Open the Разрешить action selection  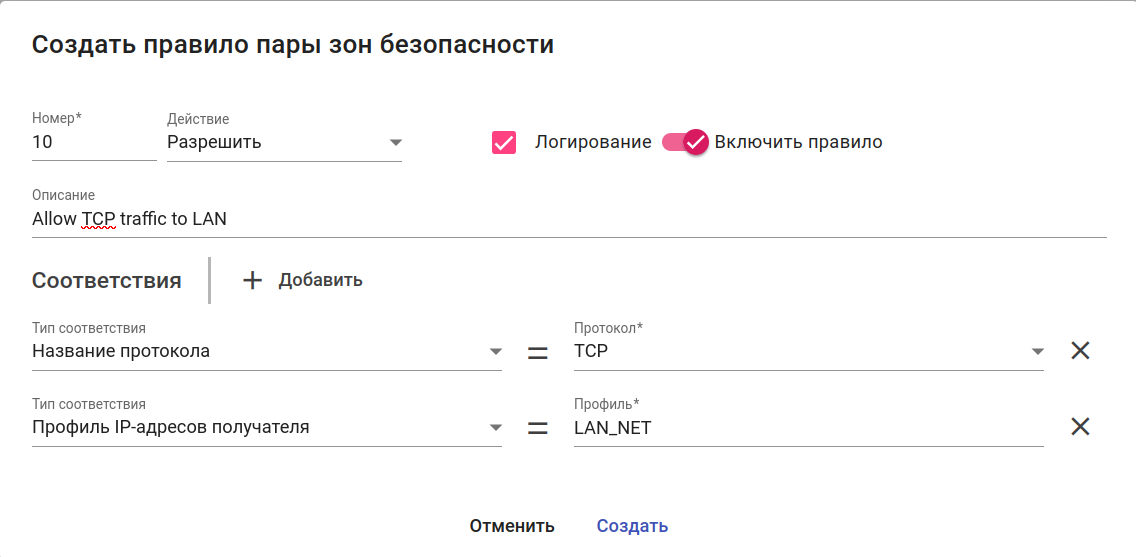[x=270, y=142]
